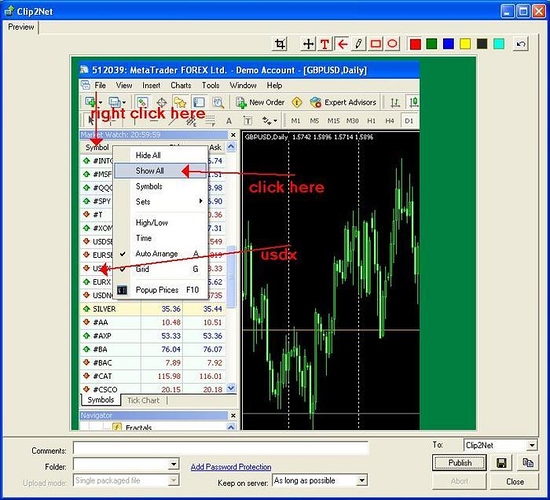Select the Symbols tab in Market Watch
The width and height of the screenshot is (550, 500).
[101, 400]
